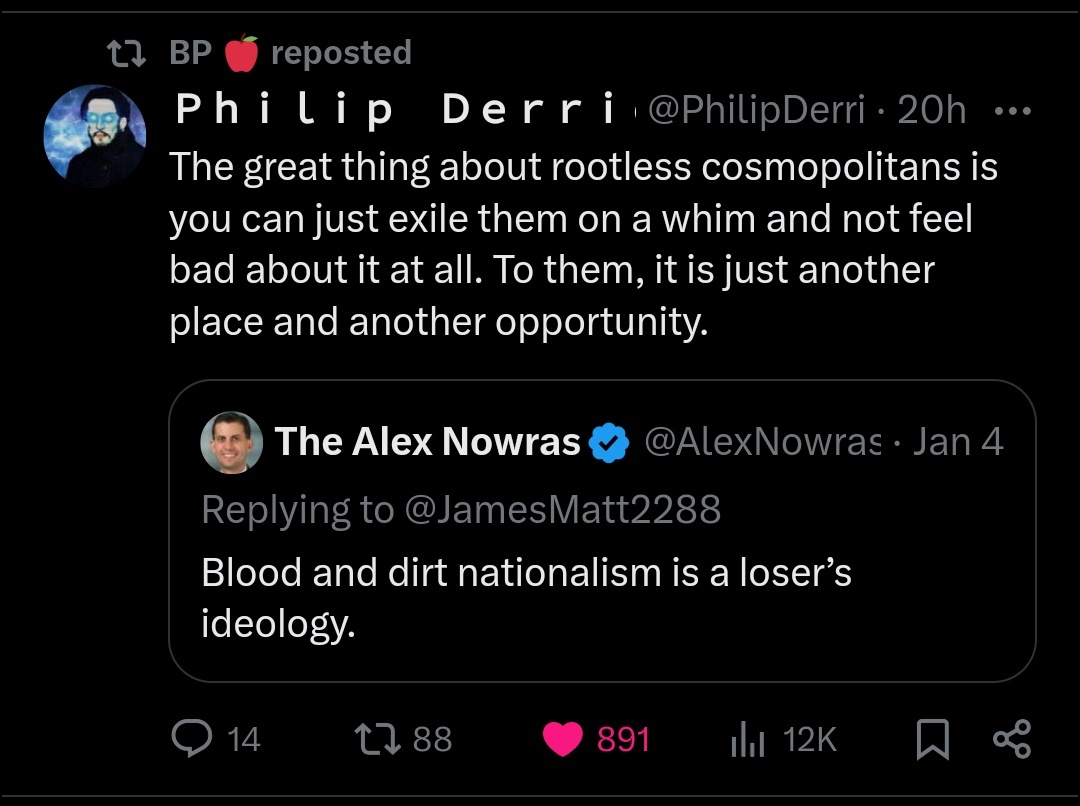Click the Jan 4 quoted post date
The width and height of the screenshot is (1080, 806).
coord(958,441)
